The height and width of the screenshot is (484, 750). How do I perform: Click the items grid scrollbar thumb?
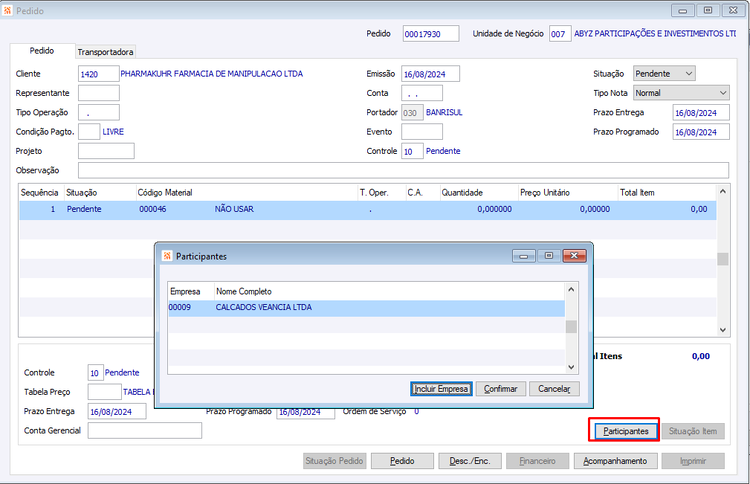pos(723,259)
